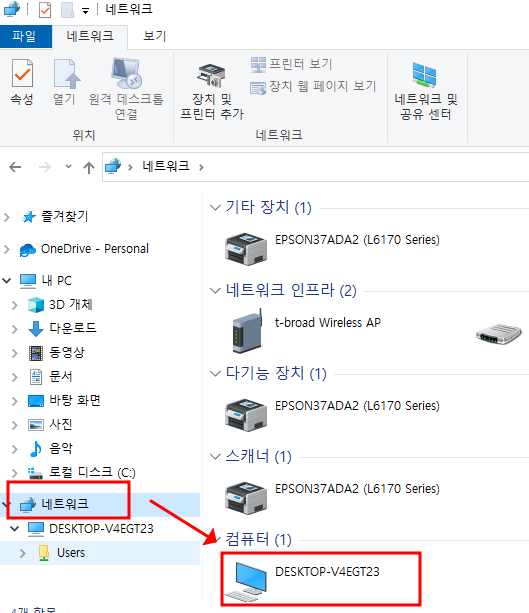Click the network icon in title bar
Screen dimensions: 529x613
12,9
